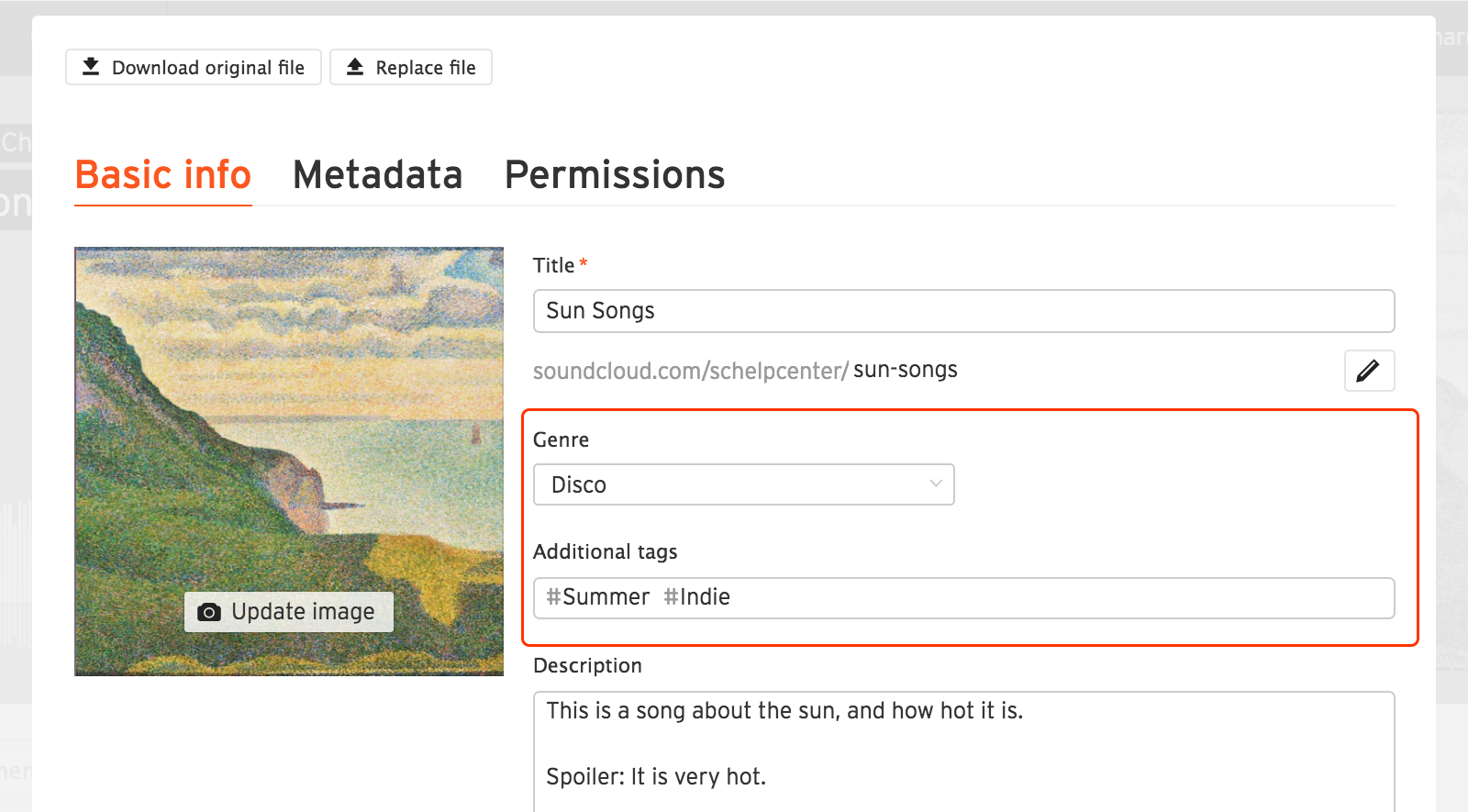Click the hashtag icon before Summer tag
This screenshot has width=1468, height=812.
(551, 597)
